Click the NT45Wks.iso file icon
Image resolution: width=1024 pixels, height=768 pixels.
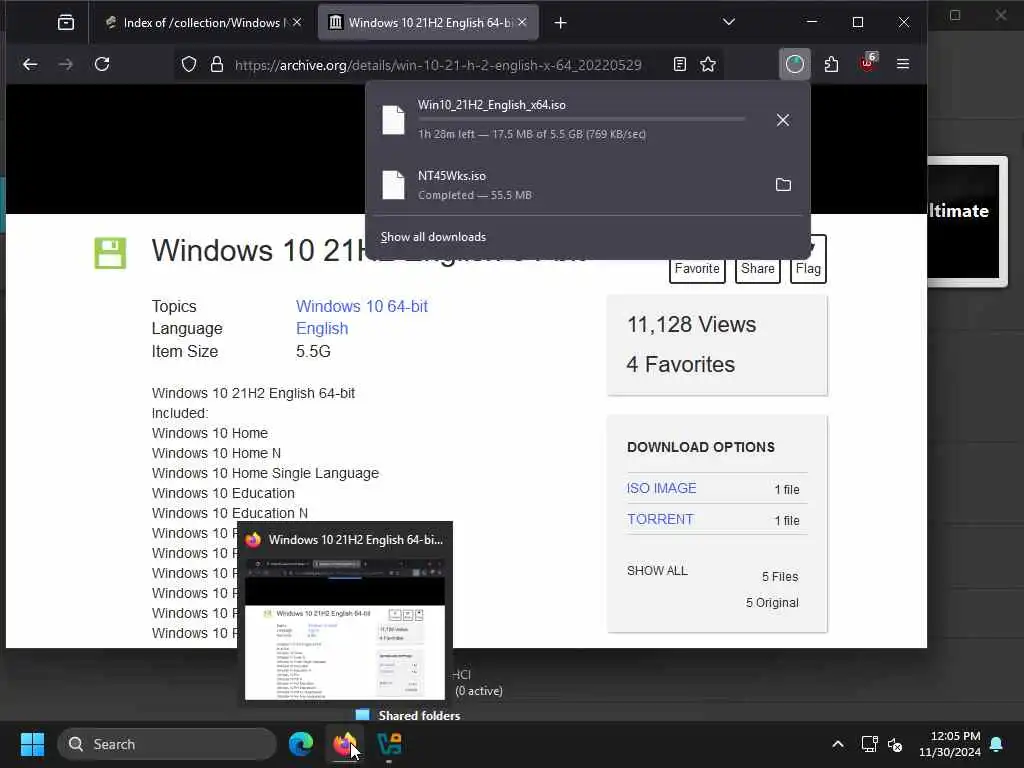393,185
